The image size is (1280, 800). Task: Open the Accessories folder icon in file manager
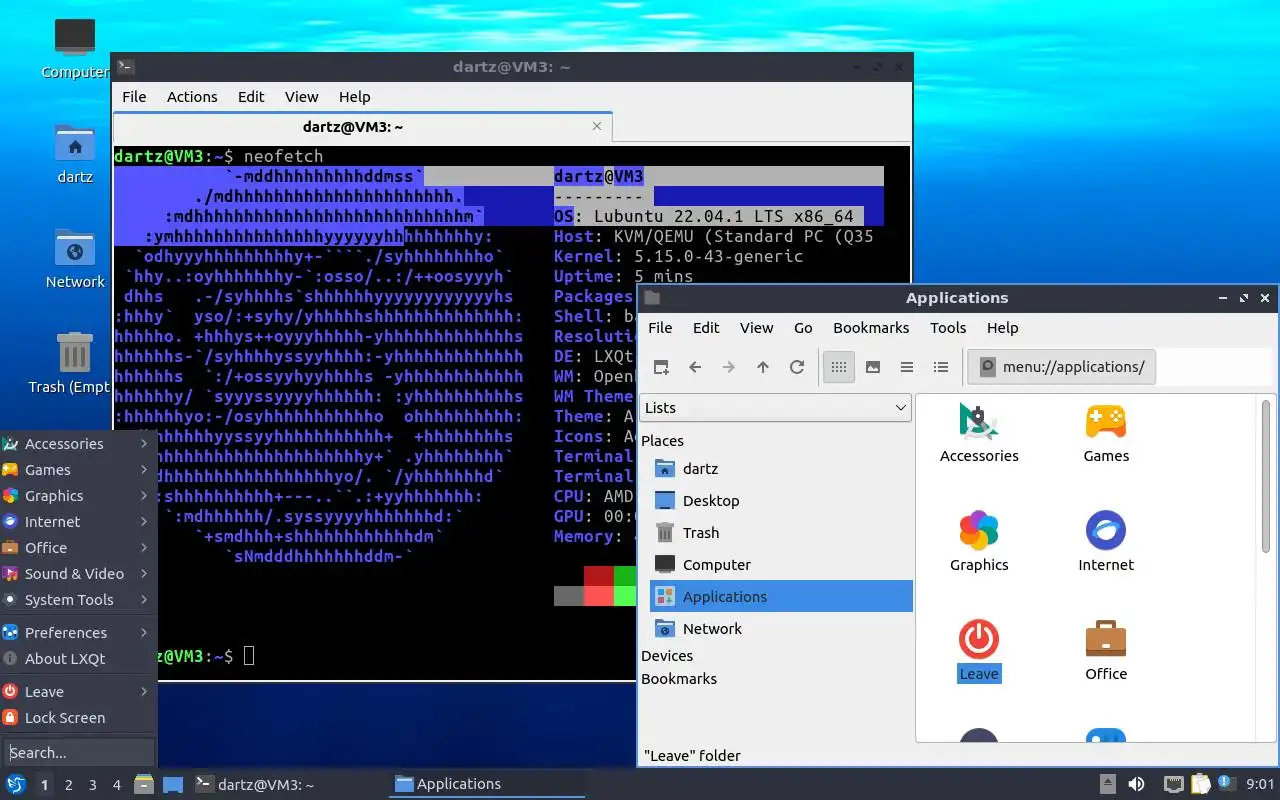pyautogui.click(x=979, y=432)
